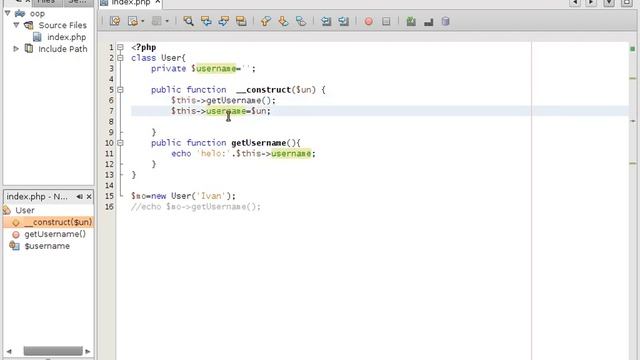This screenshot has height=360, width=640.
Task: Click the index.php - N... Navigator tab
Action: (37, 196)
